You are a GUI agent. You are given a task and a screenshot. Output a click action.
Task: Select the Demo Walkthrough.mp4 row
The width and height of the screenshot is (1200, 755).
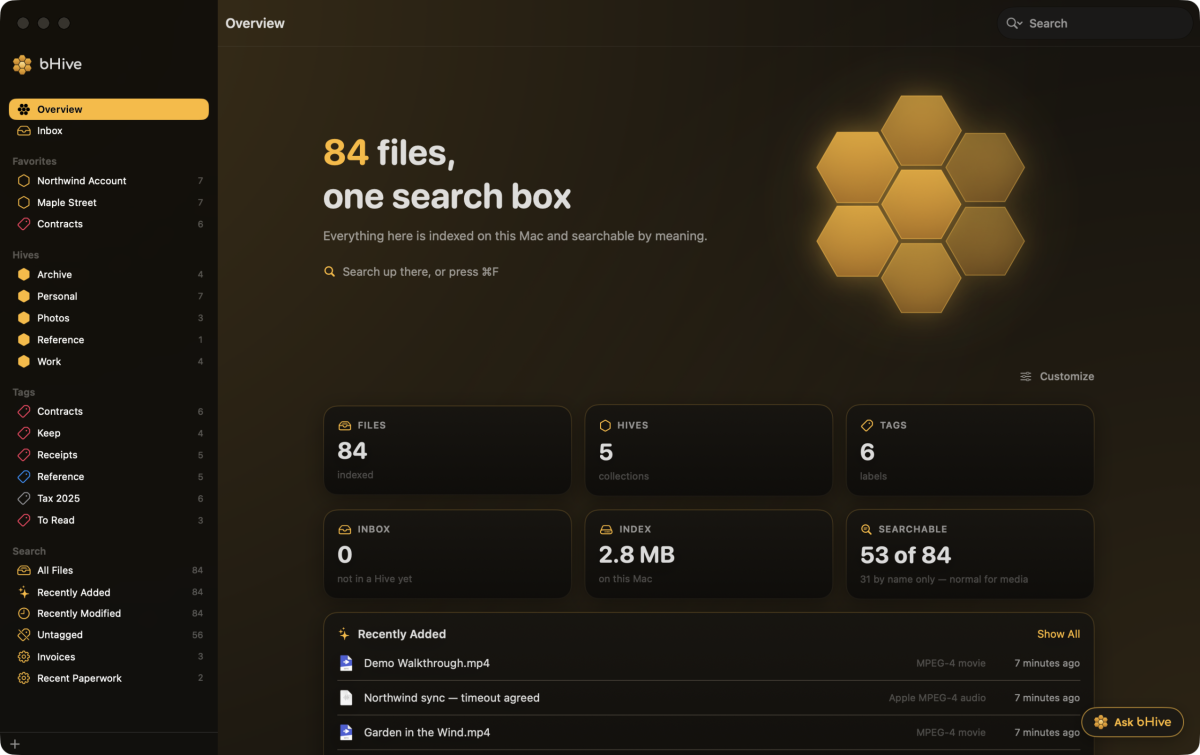(708, 663)
